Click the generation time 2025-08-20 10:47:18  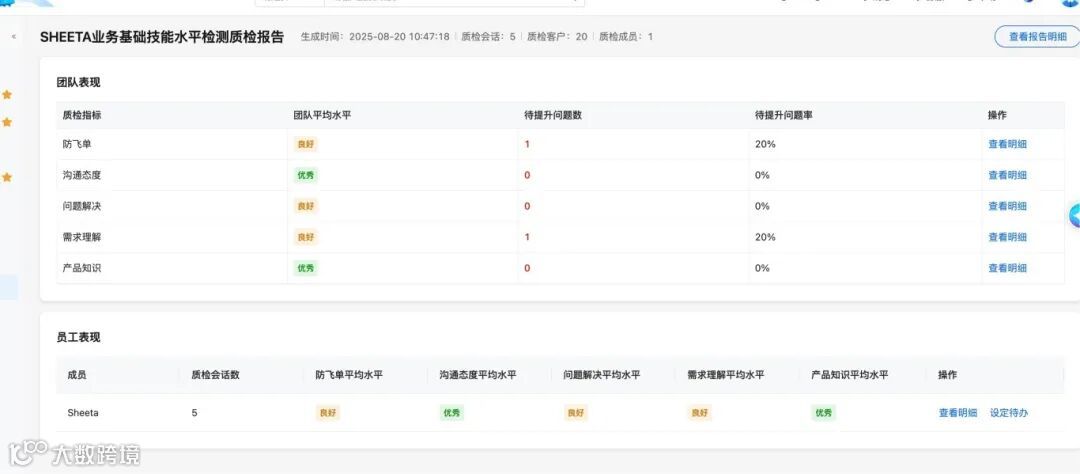[399, 37]
